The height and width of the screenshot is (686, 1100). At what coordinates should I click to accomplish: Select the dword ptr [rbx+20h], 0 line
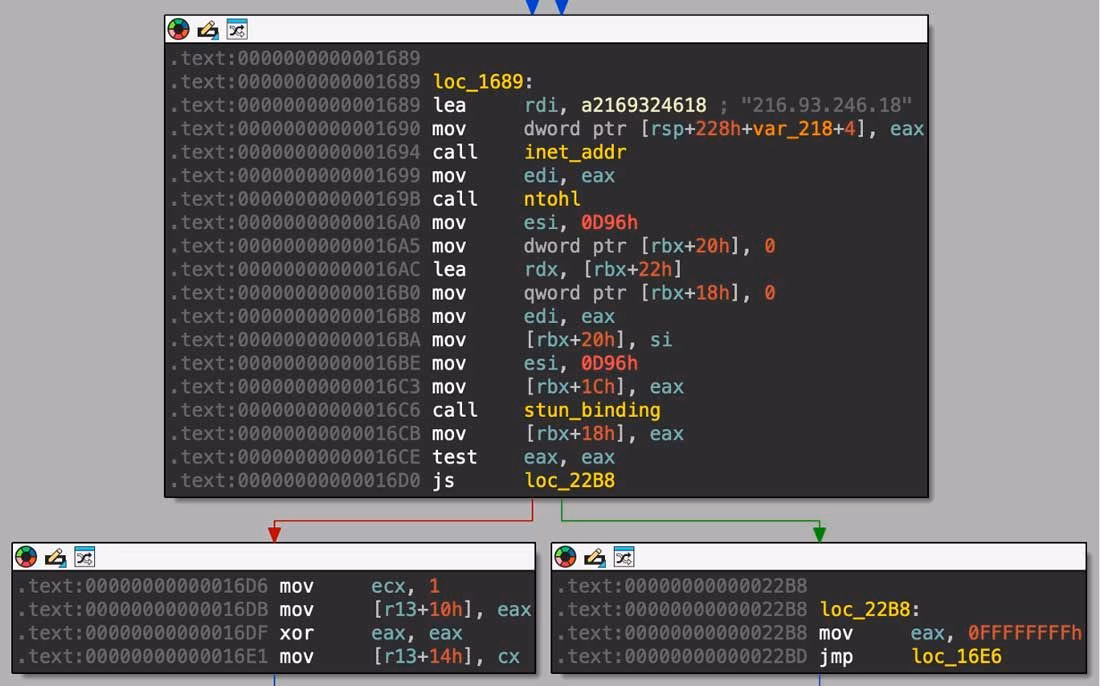[x=603, y=246]
